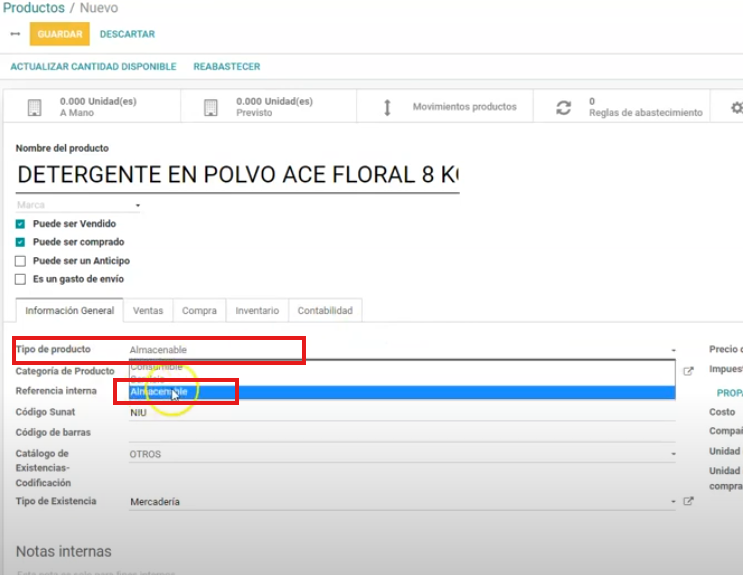Click the Costo label on the right

point(722,412)
